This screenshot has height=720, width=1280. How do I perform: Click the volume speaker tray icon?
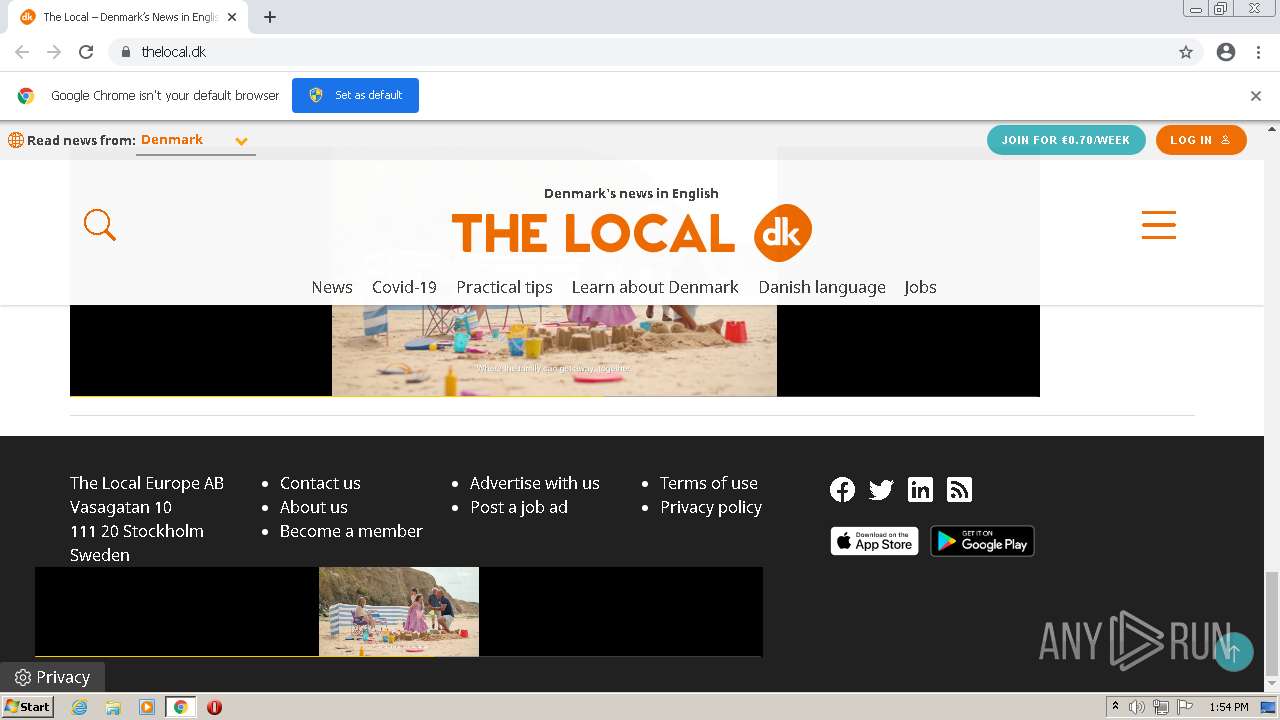click(x=1137, y=707)
